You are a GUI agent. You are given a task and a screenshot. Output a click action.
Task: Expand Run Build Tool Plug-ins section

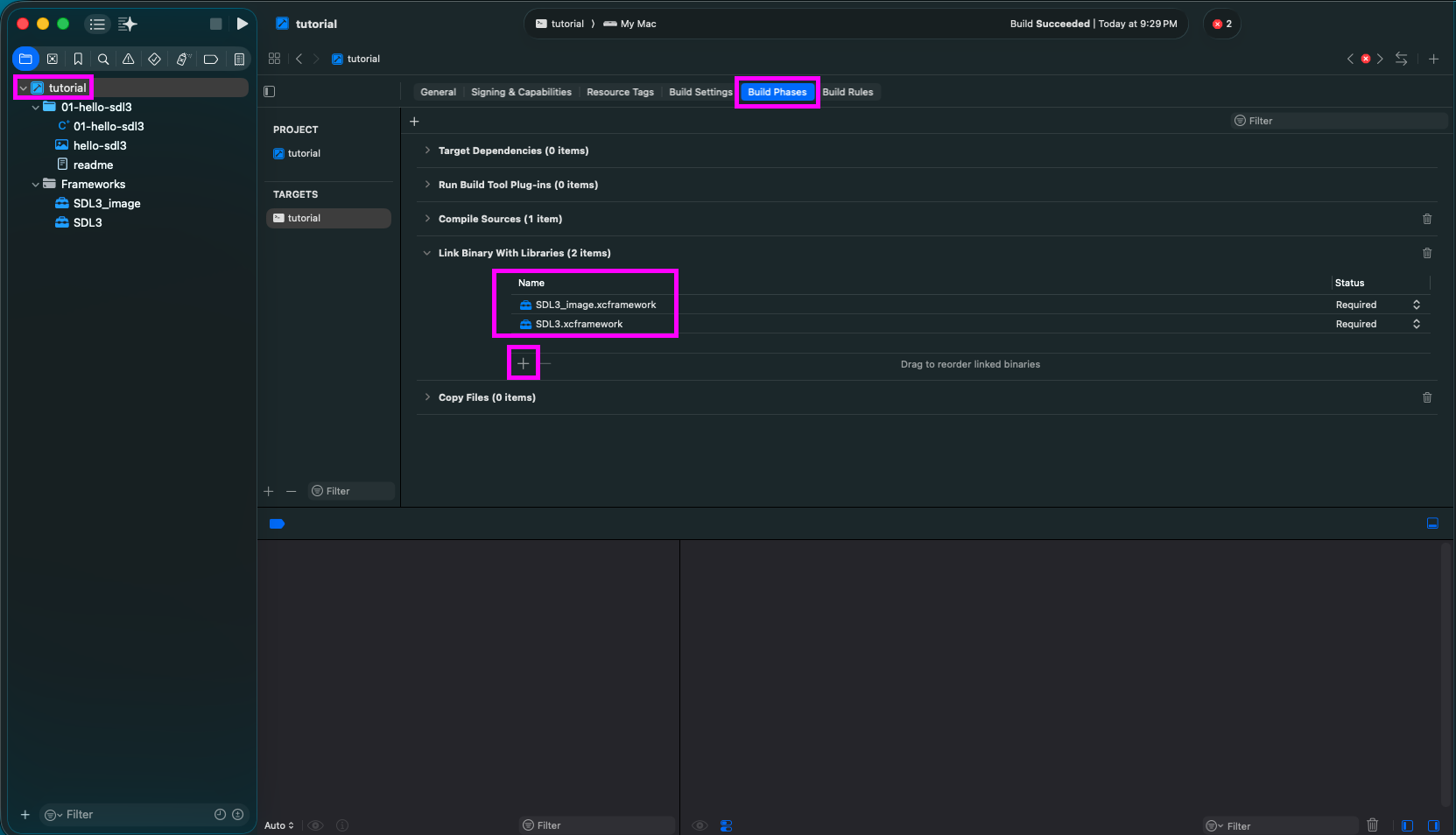427,185
